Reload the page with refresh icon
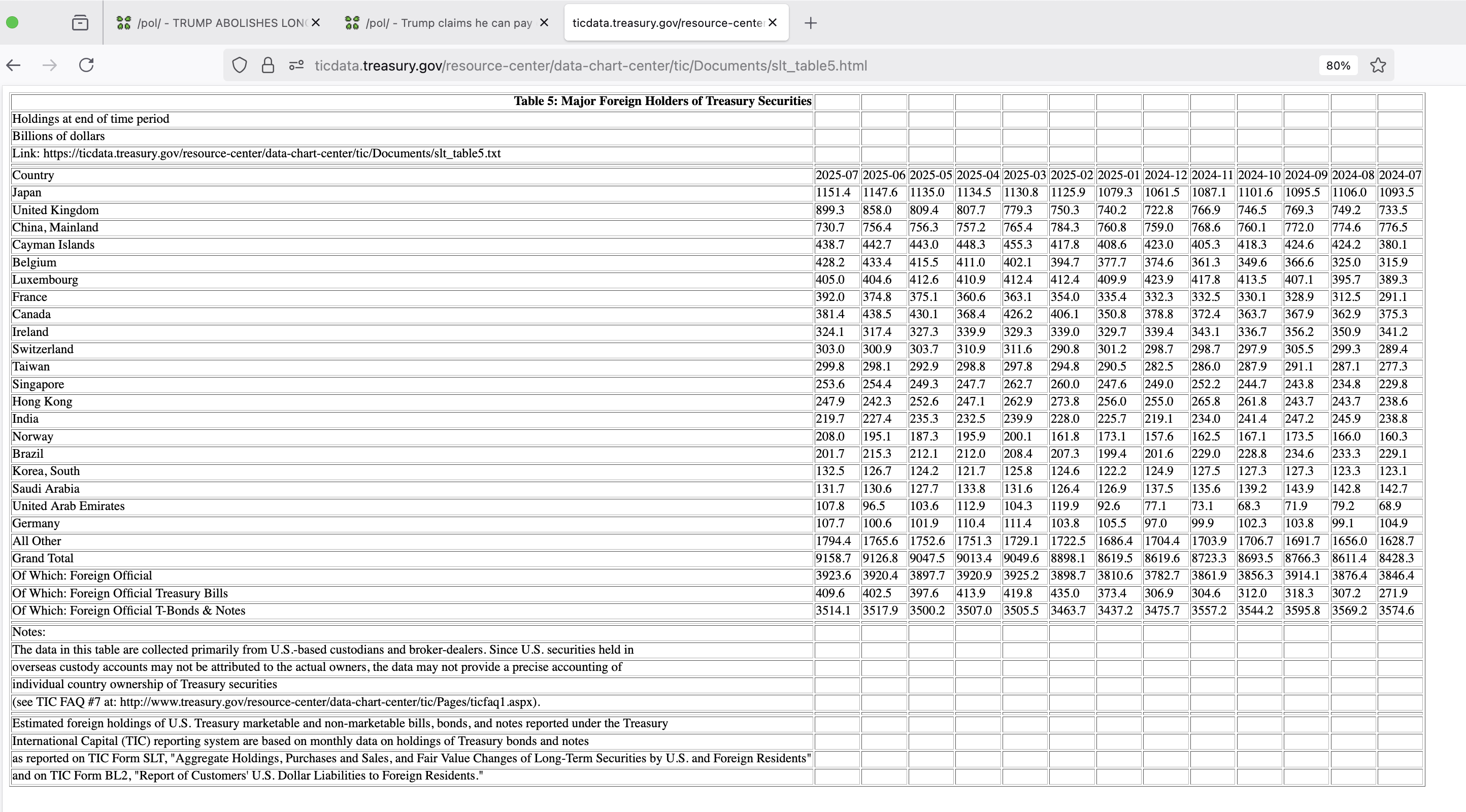 86,65
